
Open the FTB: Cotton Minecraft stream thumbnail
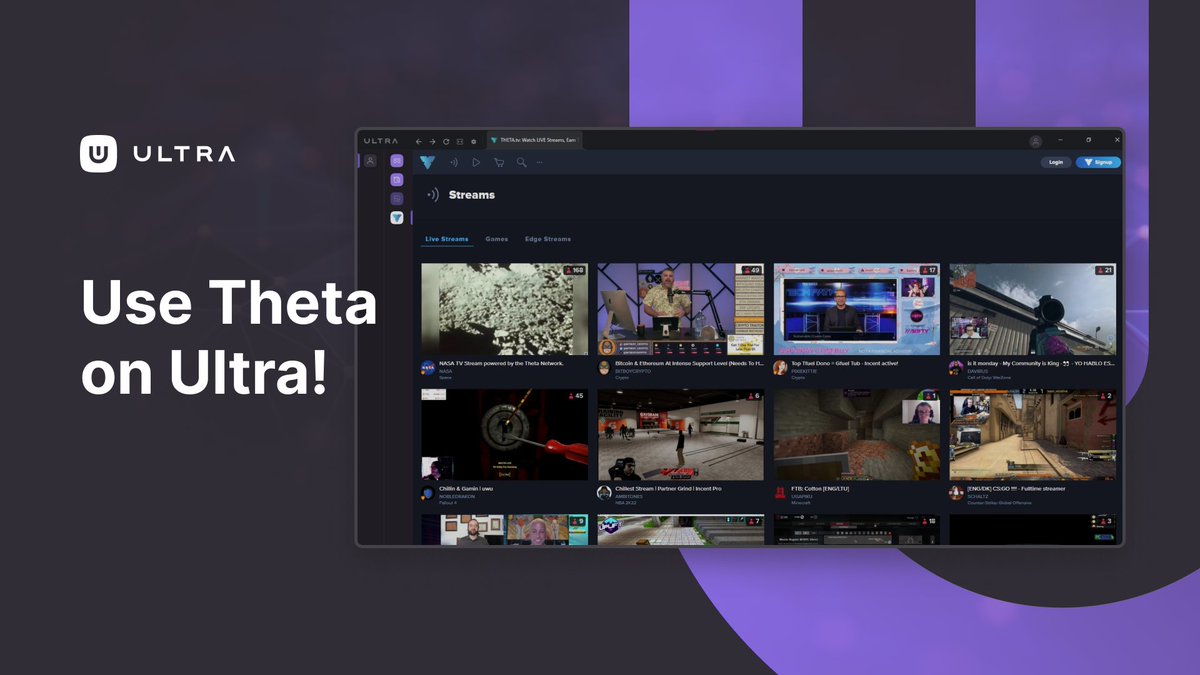[x=857, y=435]
